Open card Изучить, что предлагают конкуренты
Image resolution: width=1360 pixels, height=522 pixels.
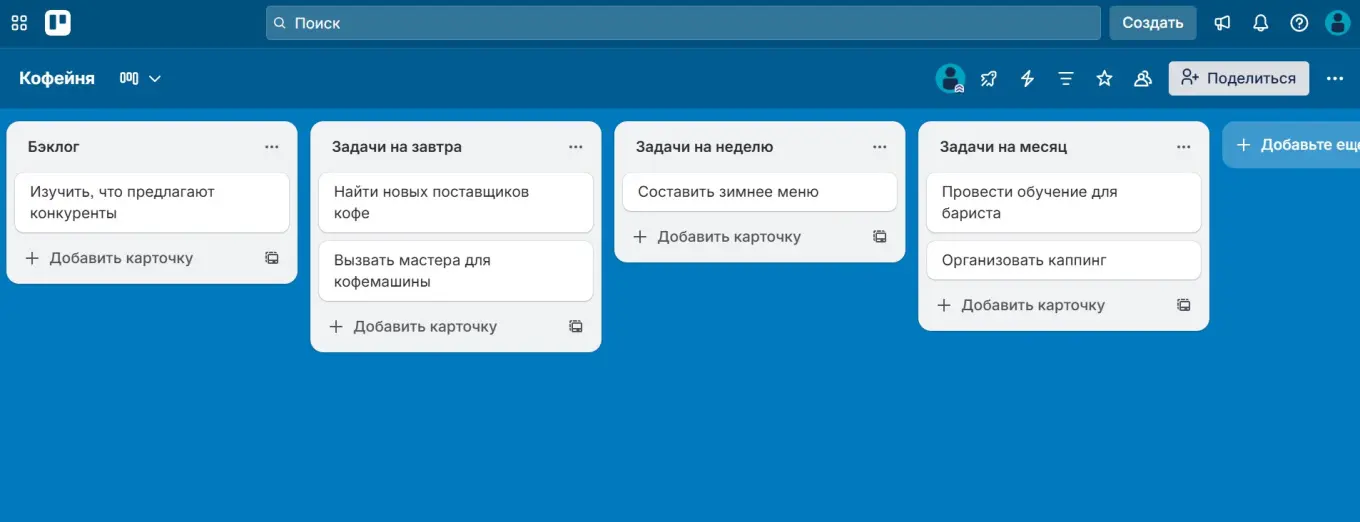152,202
